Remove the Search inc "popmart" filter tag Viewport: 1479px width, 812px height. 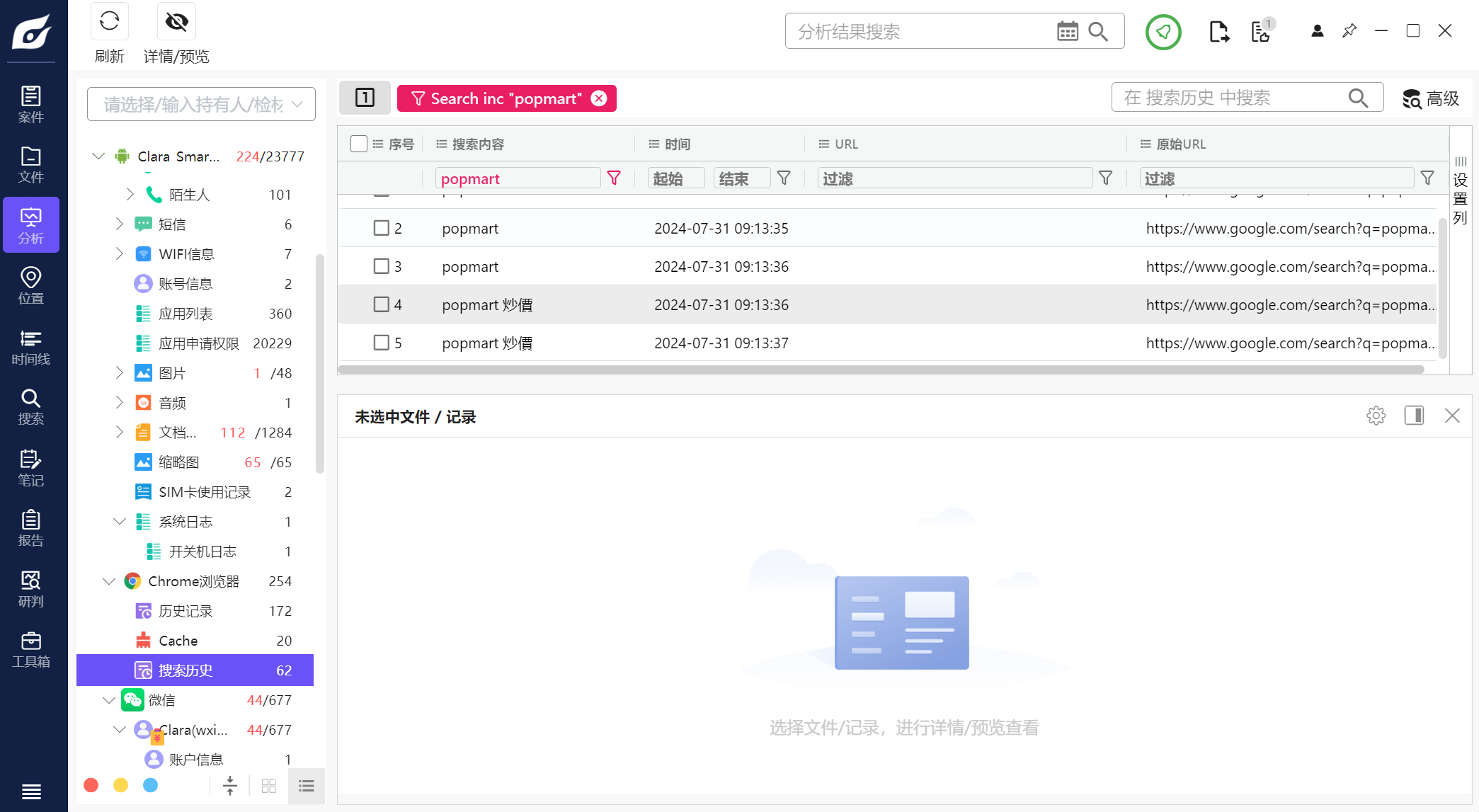click(599, 98)
